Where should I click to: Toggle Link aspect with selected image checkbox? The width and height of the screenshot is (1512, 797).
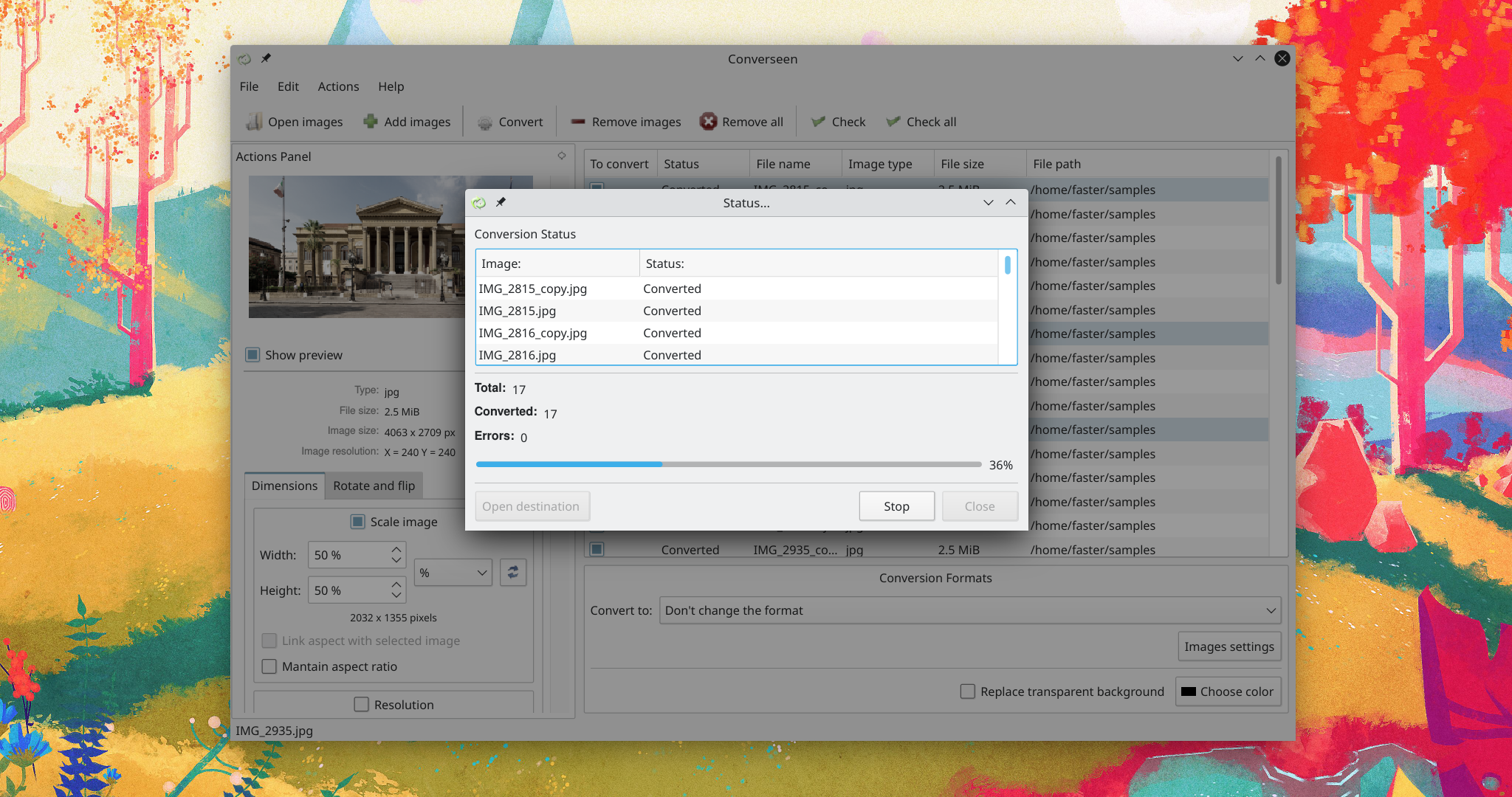[269, 641]
